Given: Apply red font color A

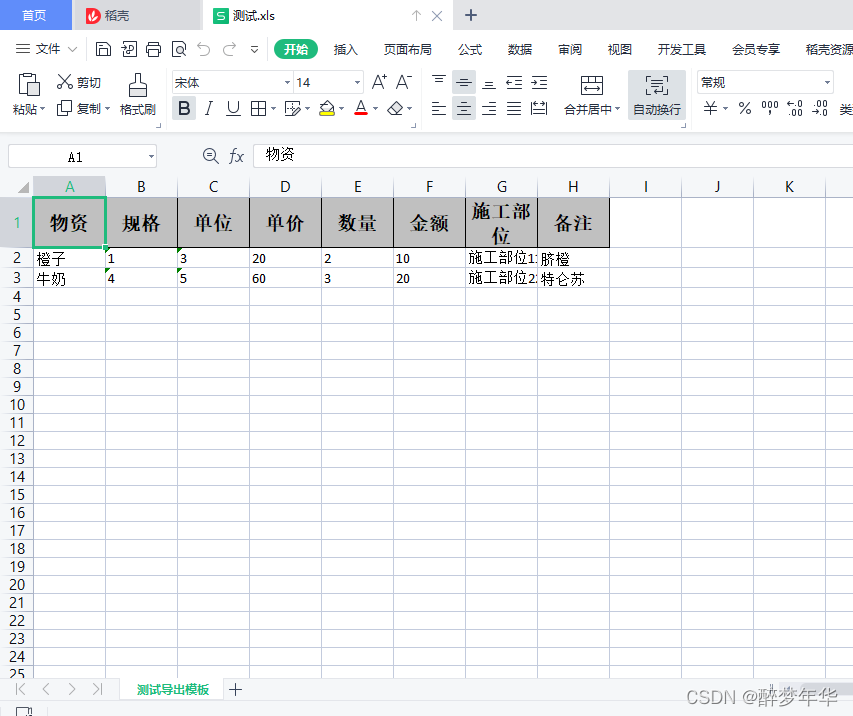Looking at the screenshot, I should [x=361, y=108].
